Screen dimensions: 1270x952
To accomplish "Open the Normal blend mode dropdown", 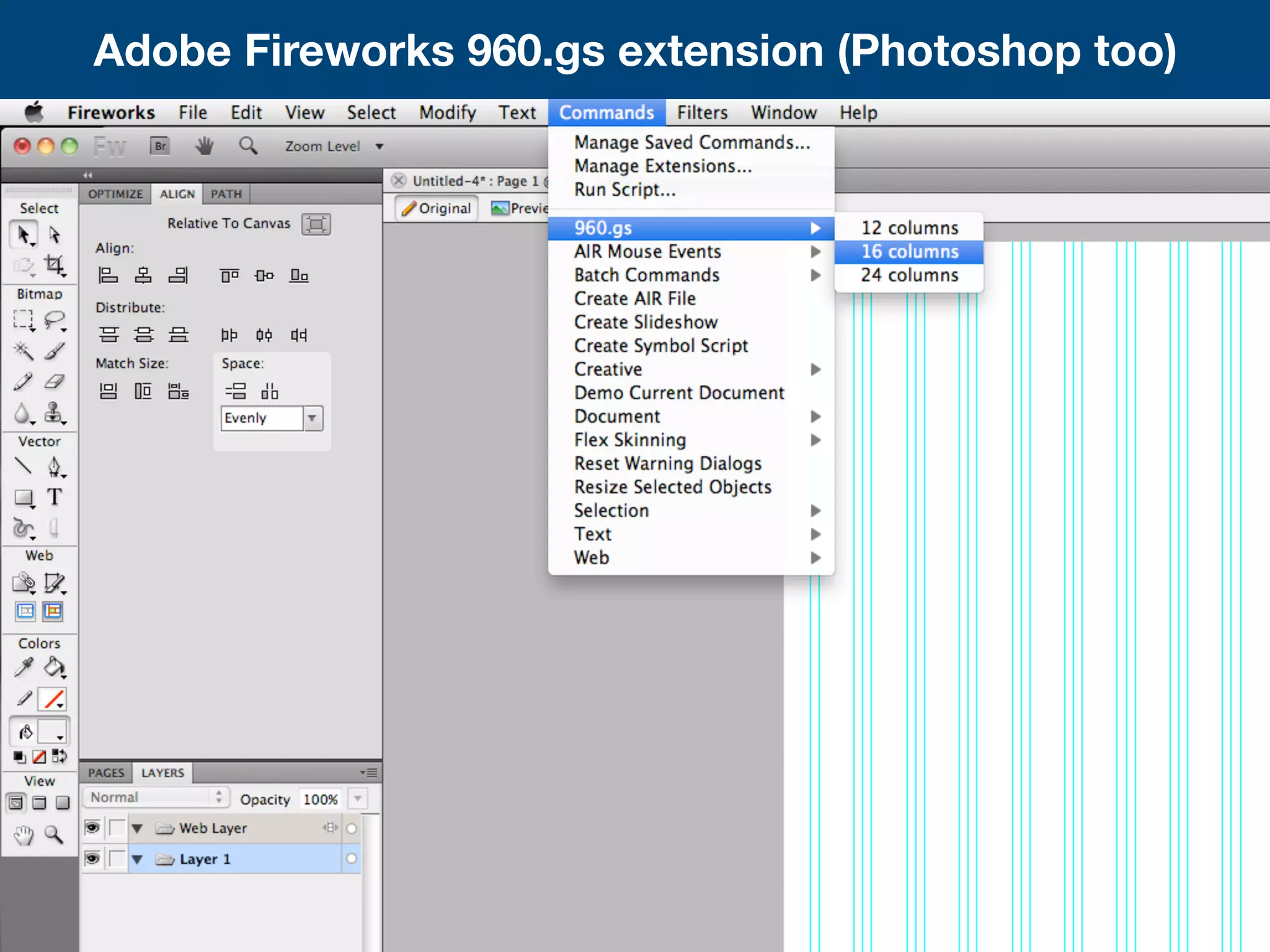I will [x=156, y=797].
